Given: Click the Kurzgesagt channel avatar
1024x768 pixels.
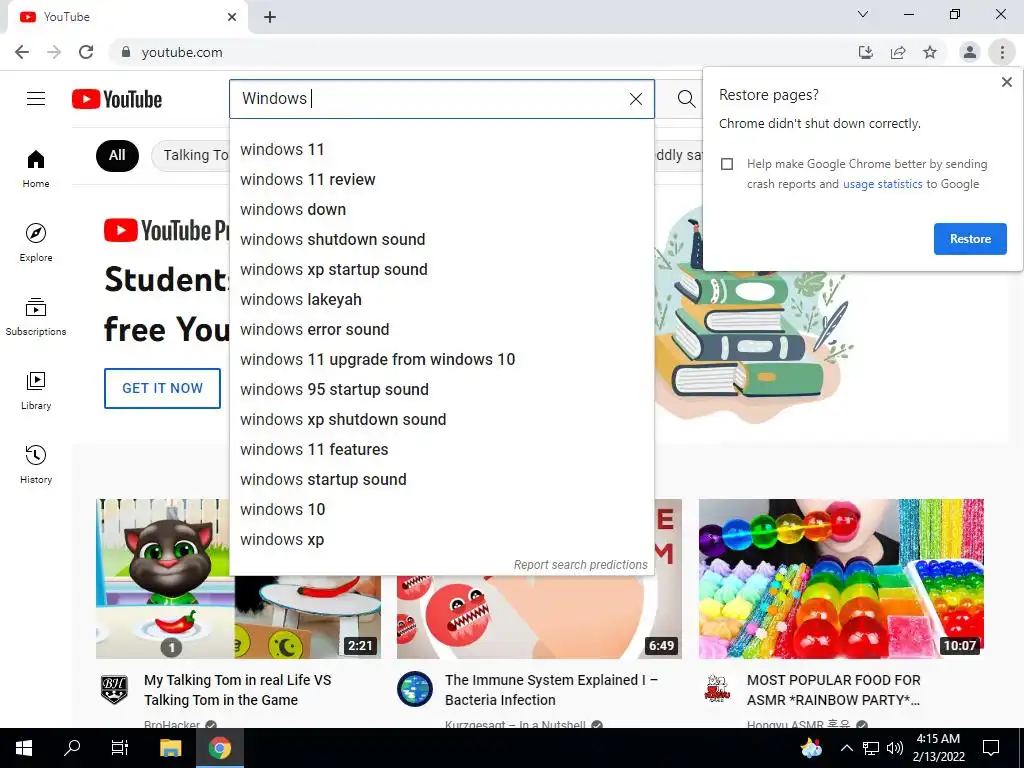Looking at the screenshot, I should pyautogui.click(x=415, y=689).
